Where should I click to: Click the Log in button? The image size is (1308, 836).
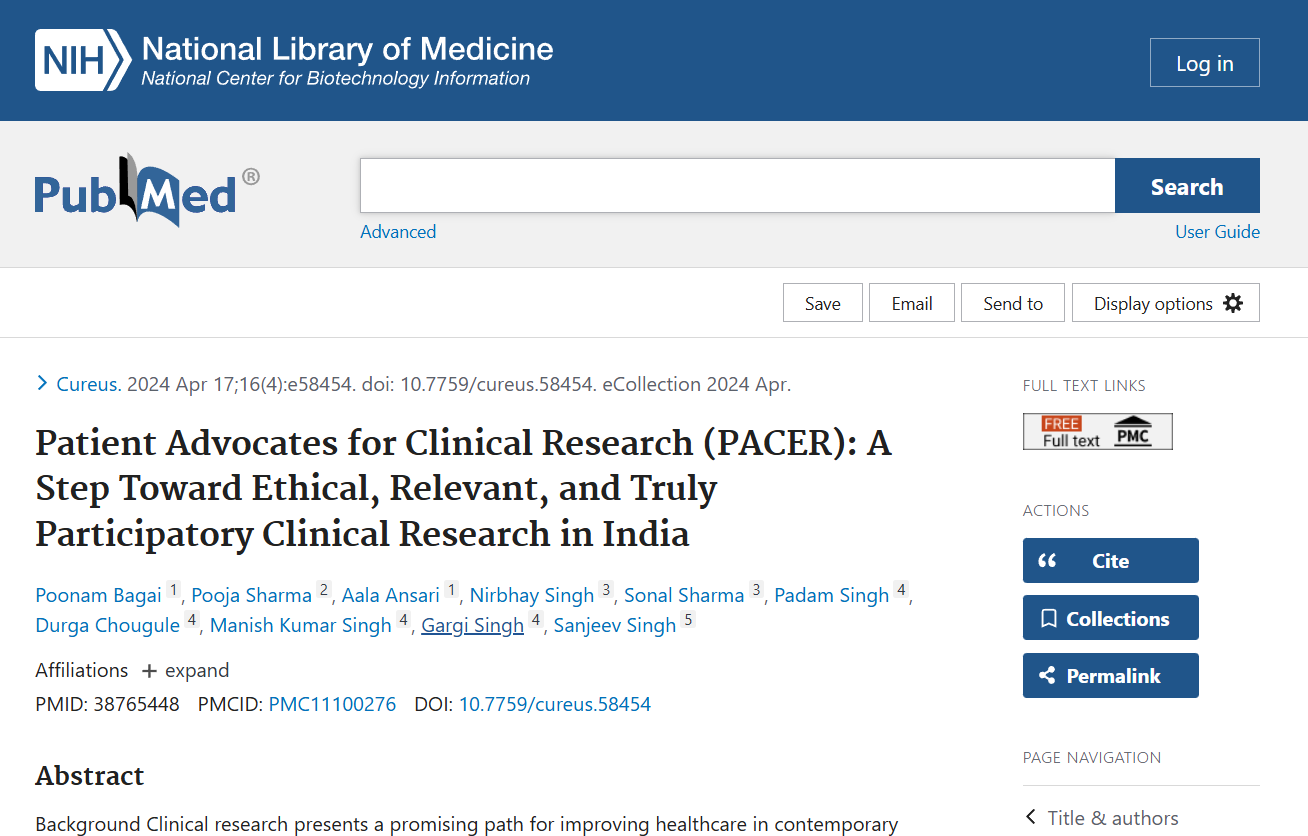point(1204,63)
